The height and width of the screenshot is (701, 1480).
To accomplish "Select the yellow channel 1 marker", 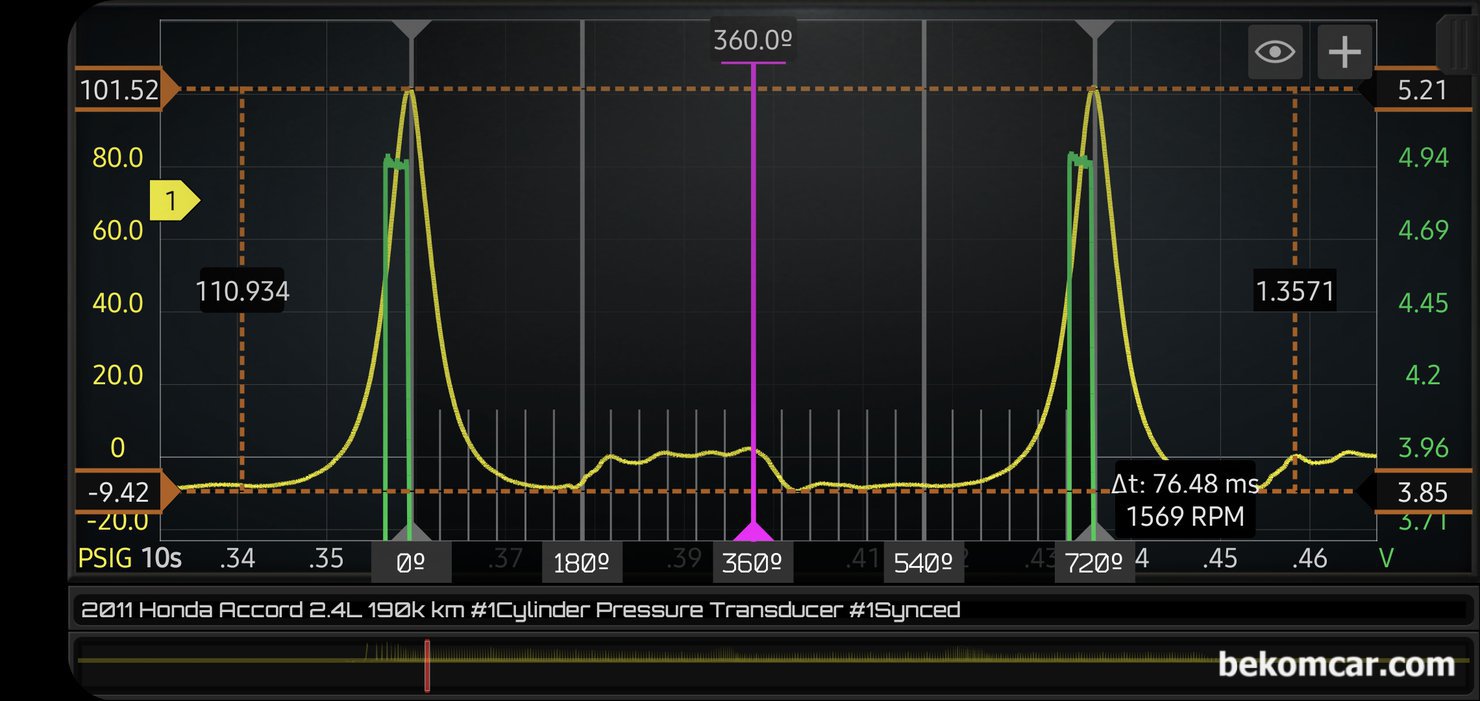I will pos(174,201).
